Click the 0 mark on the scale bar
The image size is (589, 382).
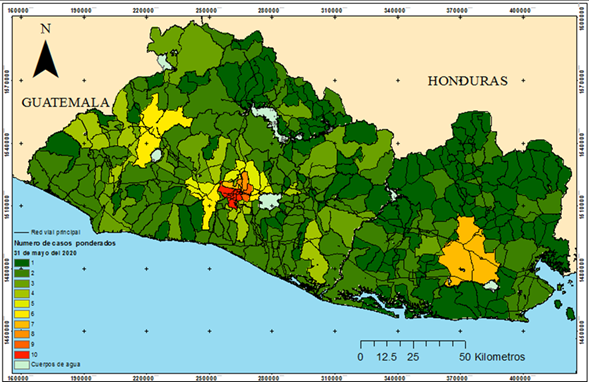(360, 357)
